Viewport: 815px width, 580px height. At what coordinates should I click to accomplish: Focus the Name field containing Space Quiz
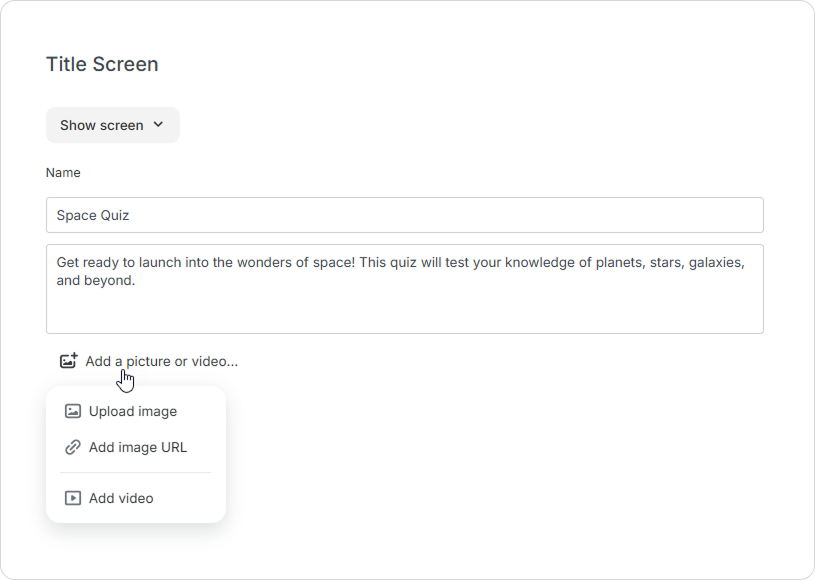[405, 215]
